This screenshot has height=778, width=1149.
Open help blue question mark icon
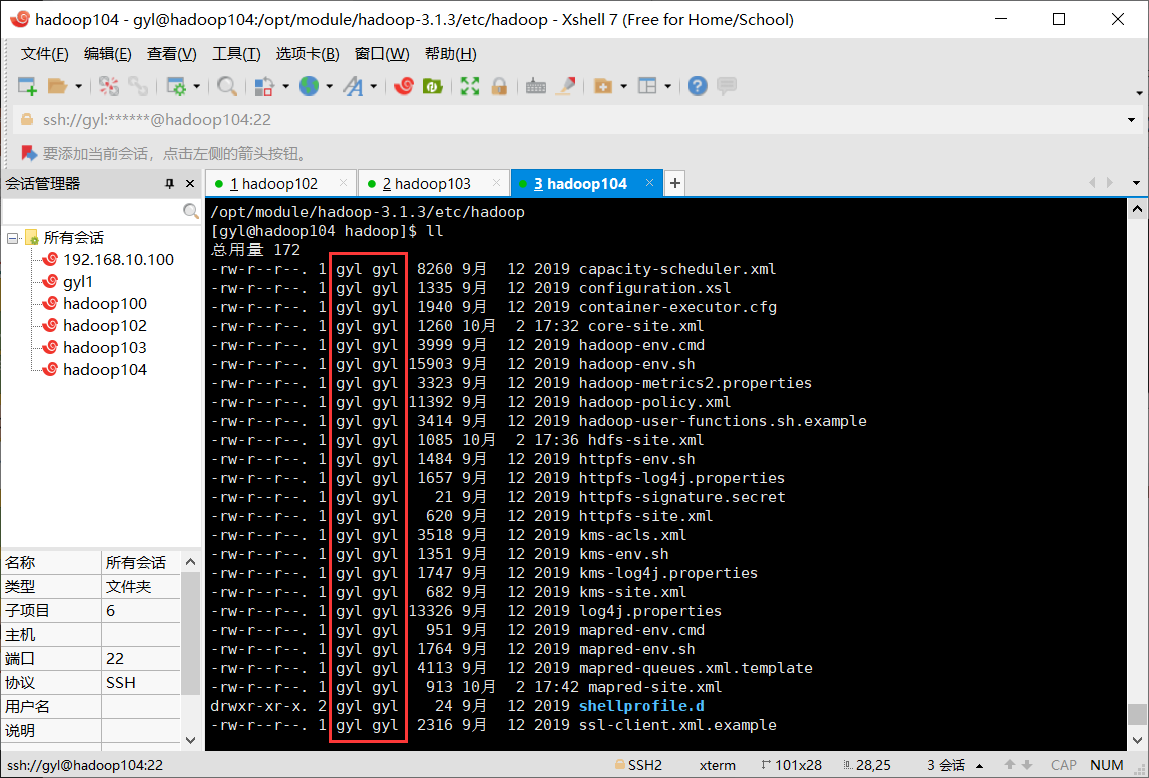pyautogui.click(x=698, y=86)
